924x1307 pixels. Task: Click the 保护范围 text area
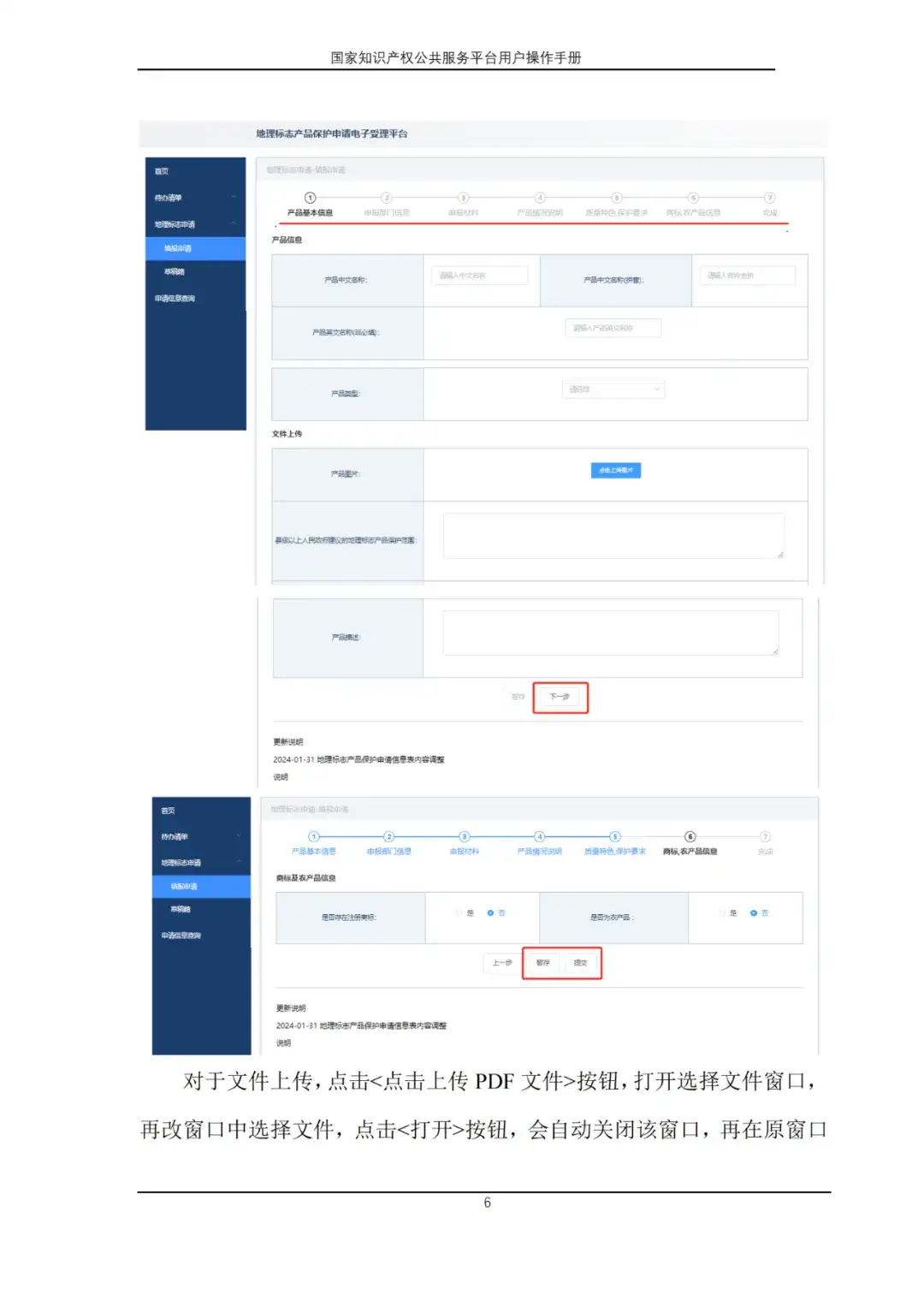[x=613, y=536]
